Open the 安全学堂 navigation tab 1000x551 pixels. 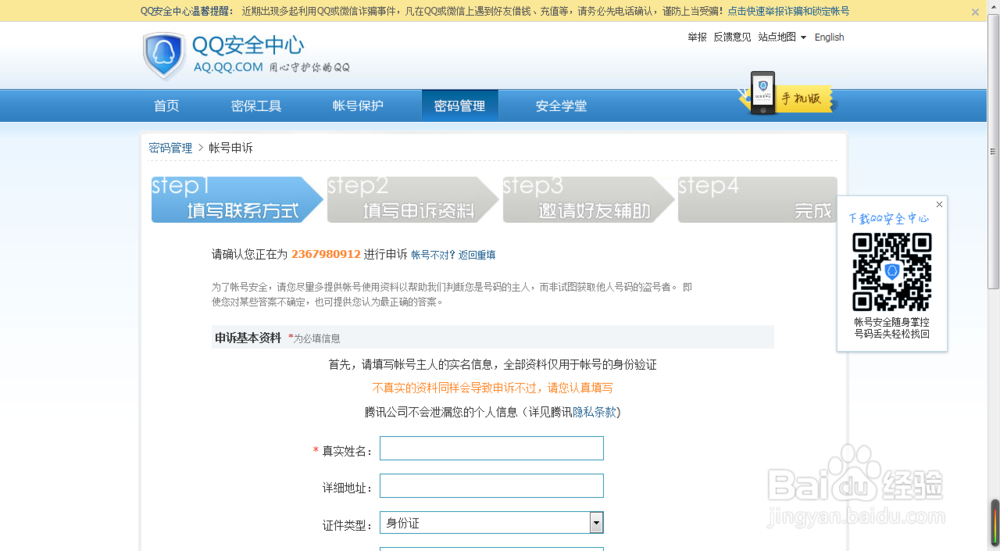point(561,106)
